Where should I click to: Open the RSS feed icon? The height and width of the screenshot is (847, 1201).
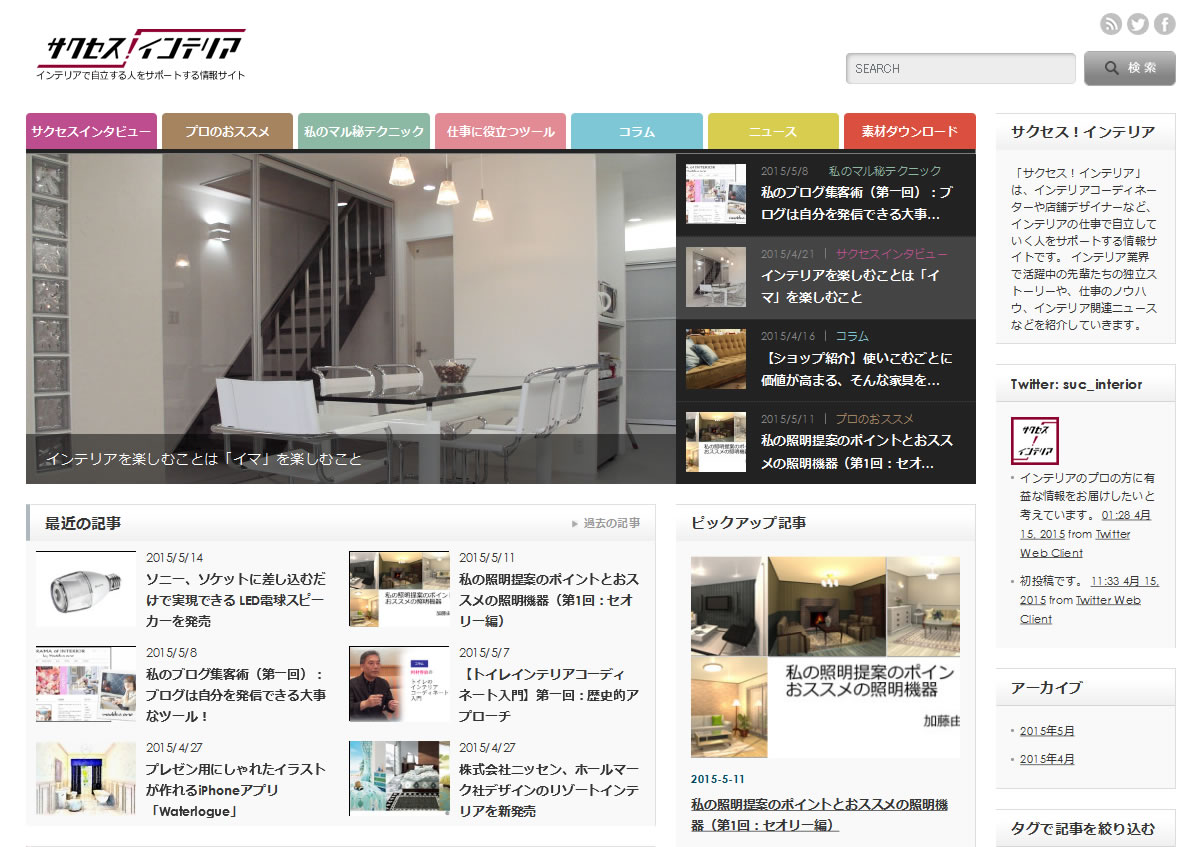click(1111, 25)
